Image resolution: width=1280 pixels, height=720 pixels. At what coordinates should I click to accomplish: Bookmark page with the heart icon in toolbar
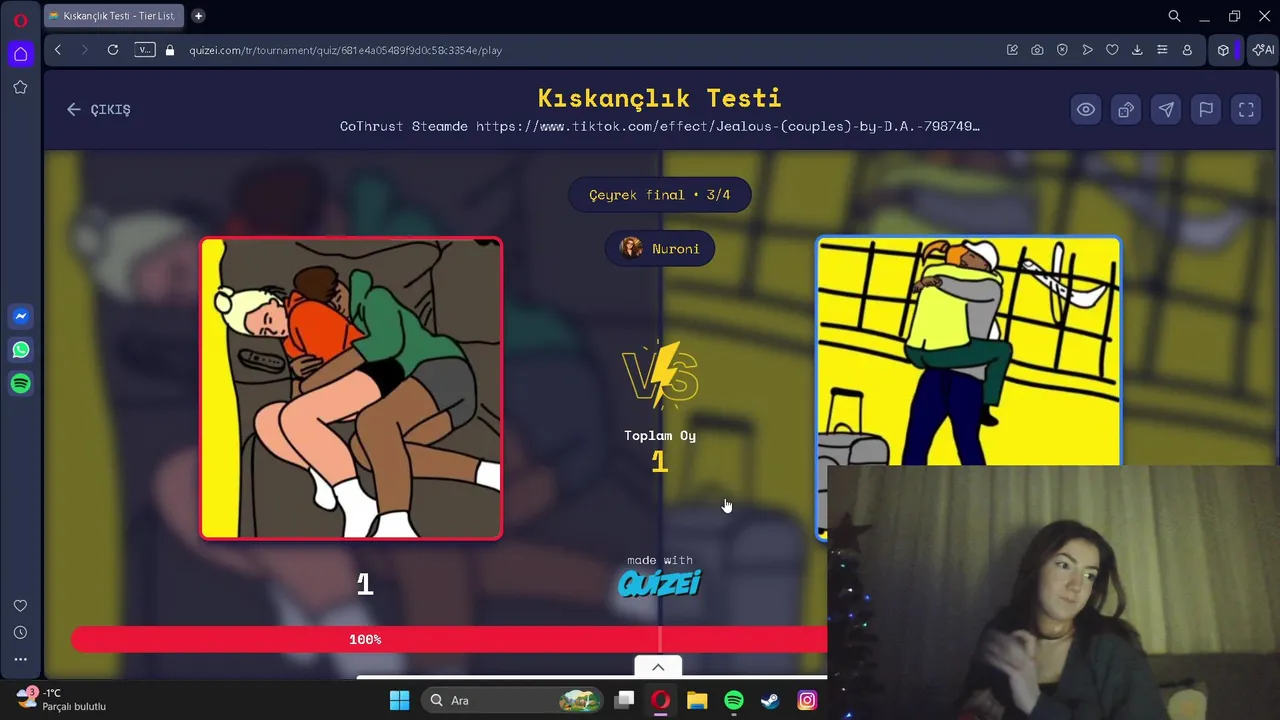point(1112,50)
